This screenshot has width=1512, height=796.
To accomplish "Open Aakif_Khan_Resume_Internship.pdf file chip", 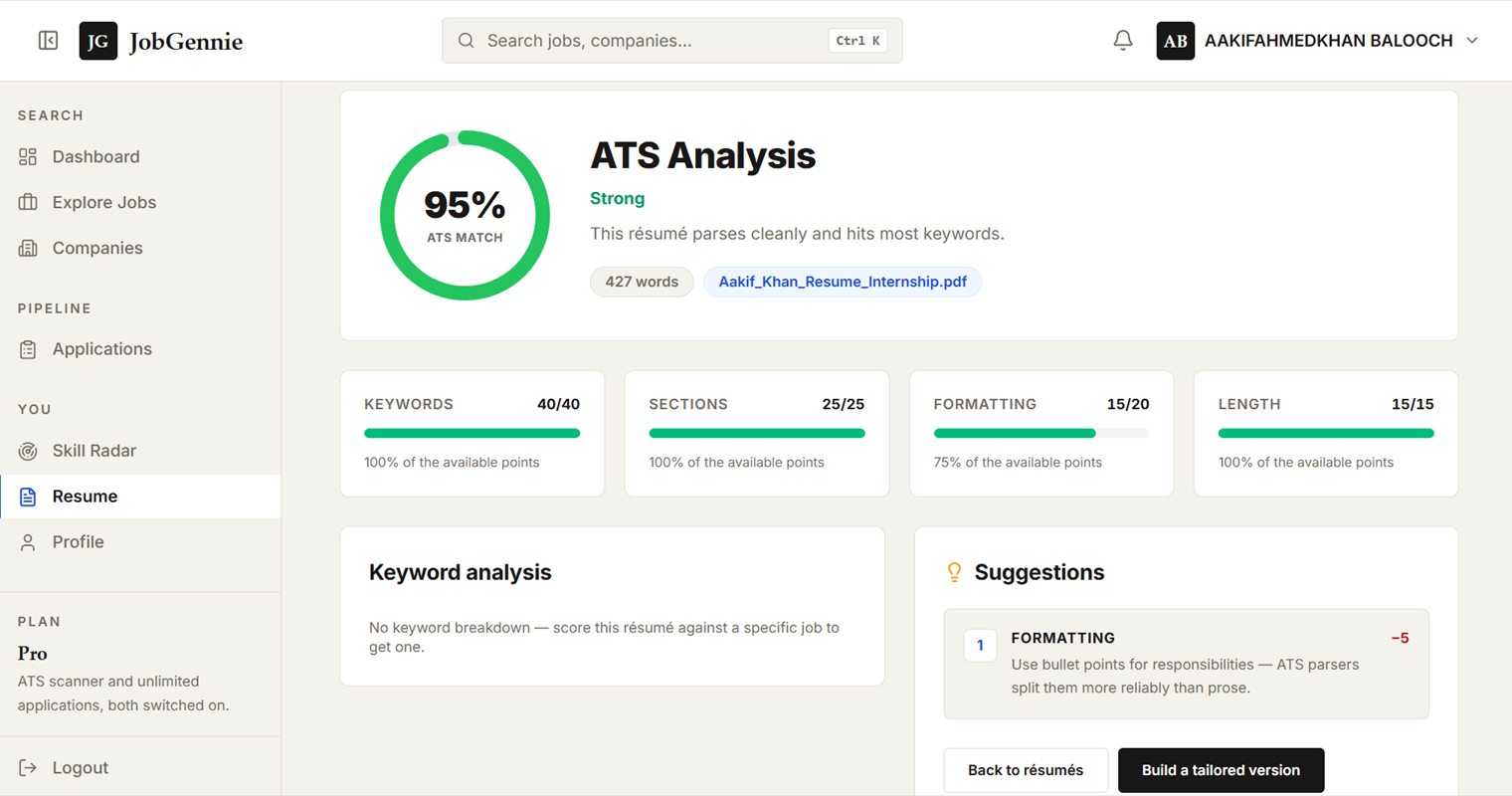I will [843, 282].
